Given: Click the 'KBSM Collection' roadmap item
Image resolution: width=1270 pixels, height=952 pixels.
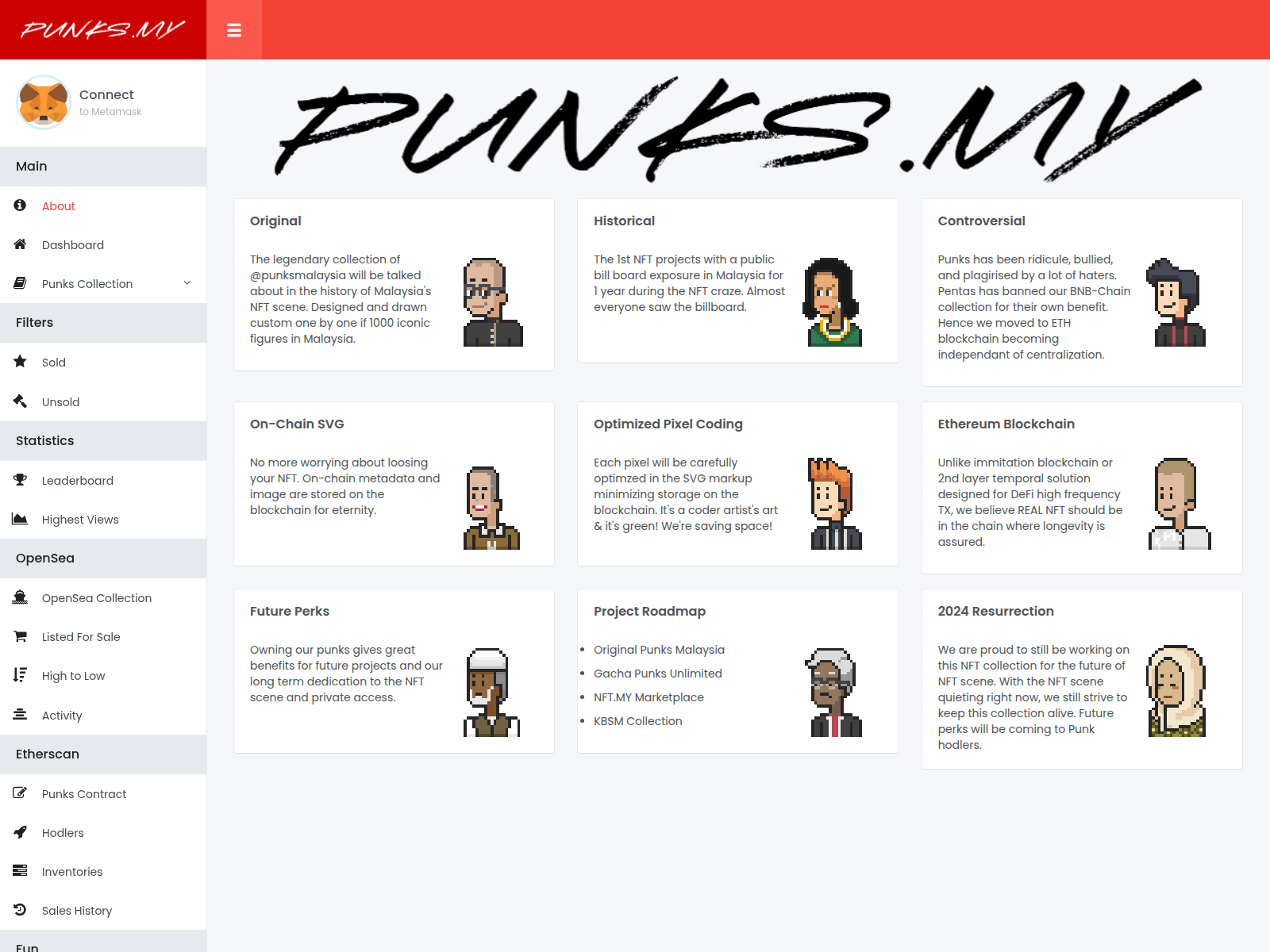Looking at the screenshot, I should click(638, 721).
